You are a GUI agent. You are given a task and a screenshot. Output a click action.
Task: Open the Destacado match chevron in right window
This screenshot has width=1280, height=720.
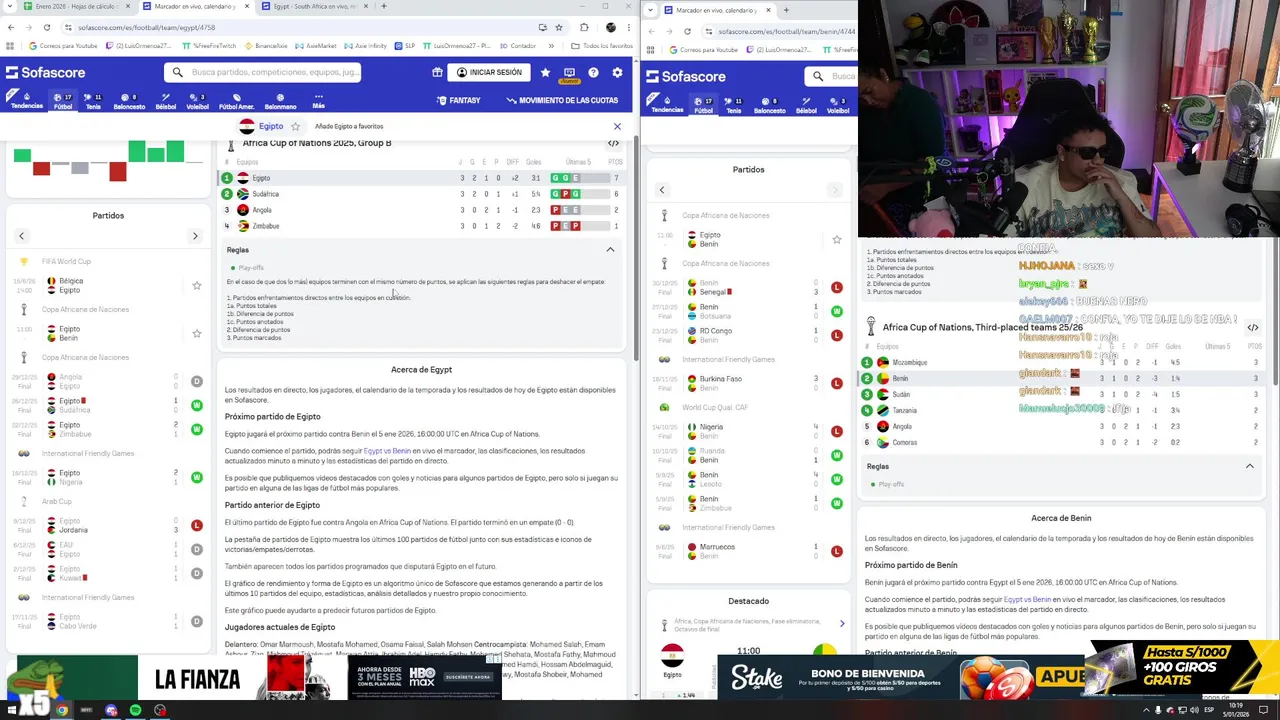(x=841, y=624)
